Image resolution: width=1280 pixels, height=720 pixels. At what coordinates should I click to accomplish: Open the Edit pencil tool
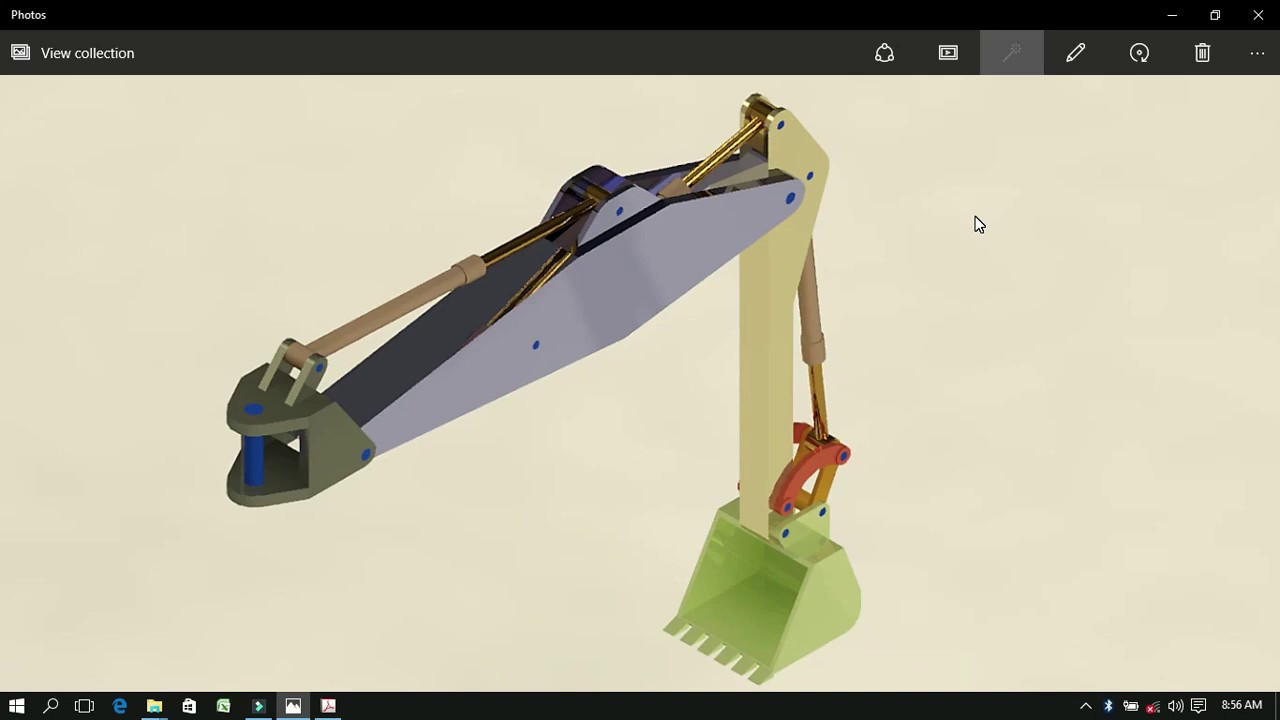pyautogui.click(x=1076, y=53)
